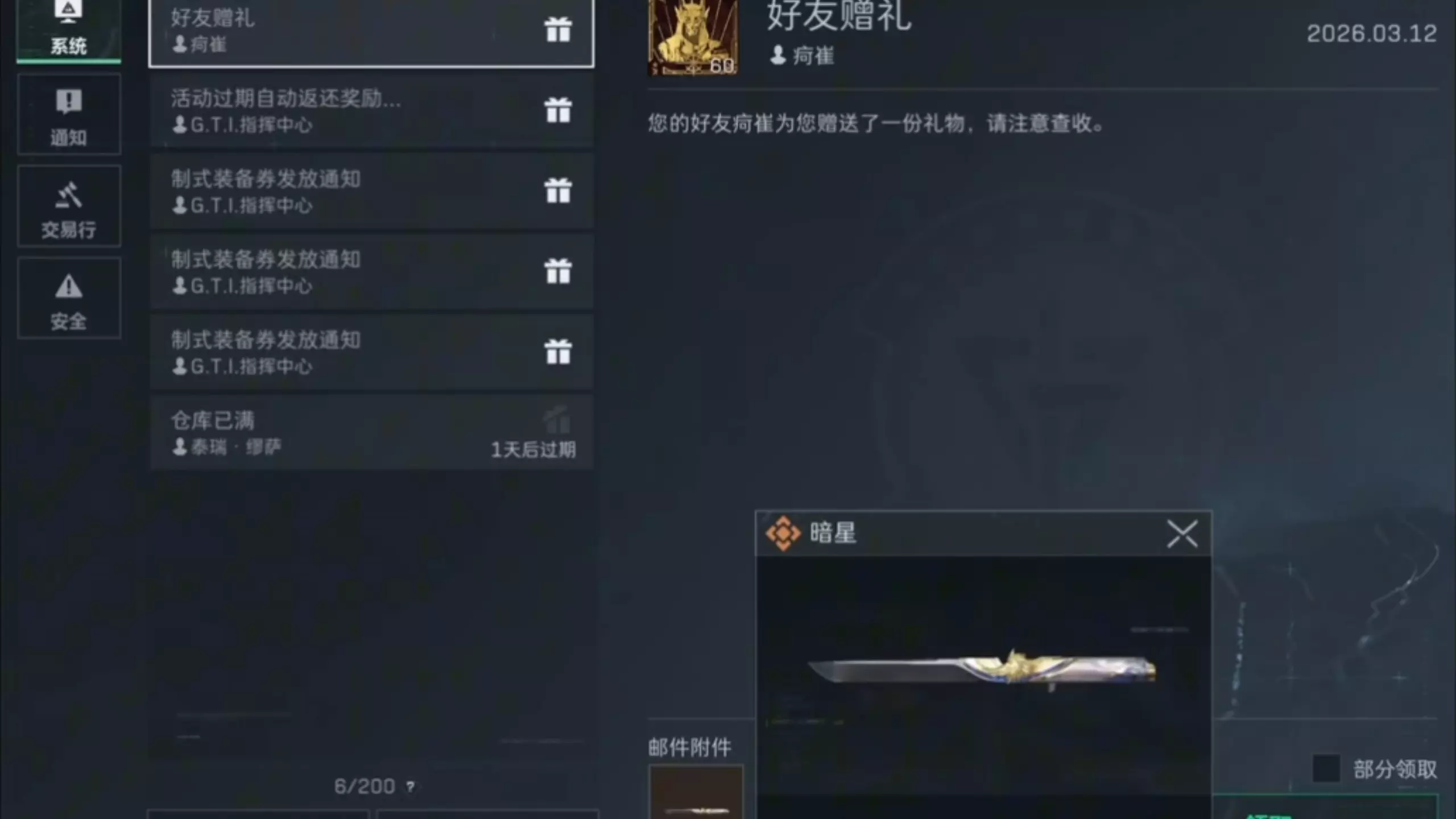Click the sender's golden avatar portrait
The image size is (1456, 819).
point(693,37)
